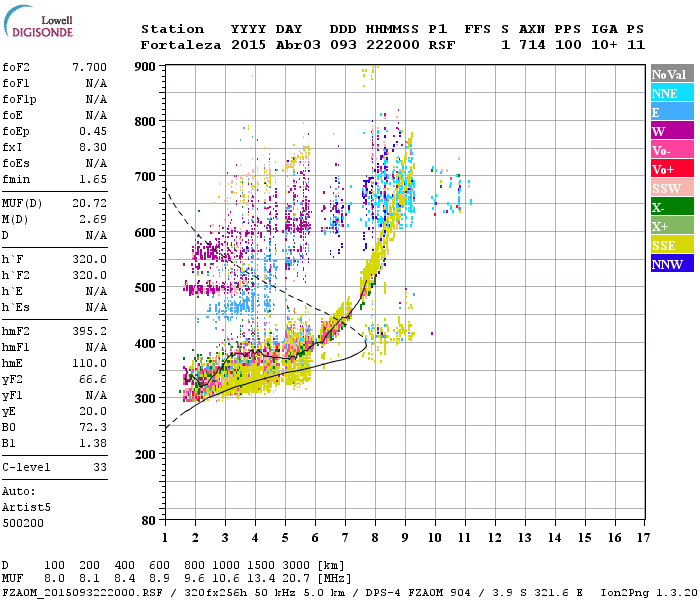Click the B1 value 1.38

(93, 443)
